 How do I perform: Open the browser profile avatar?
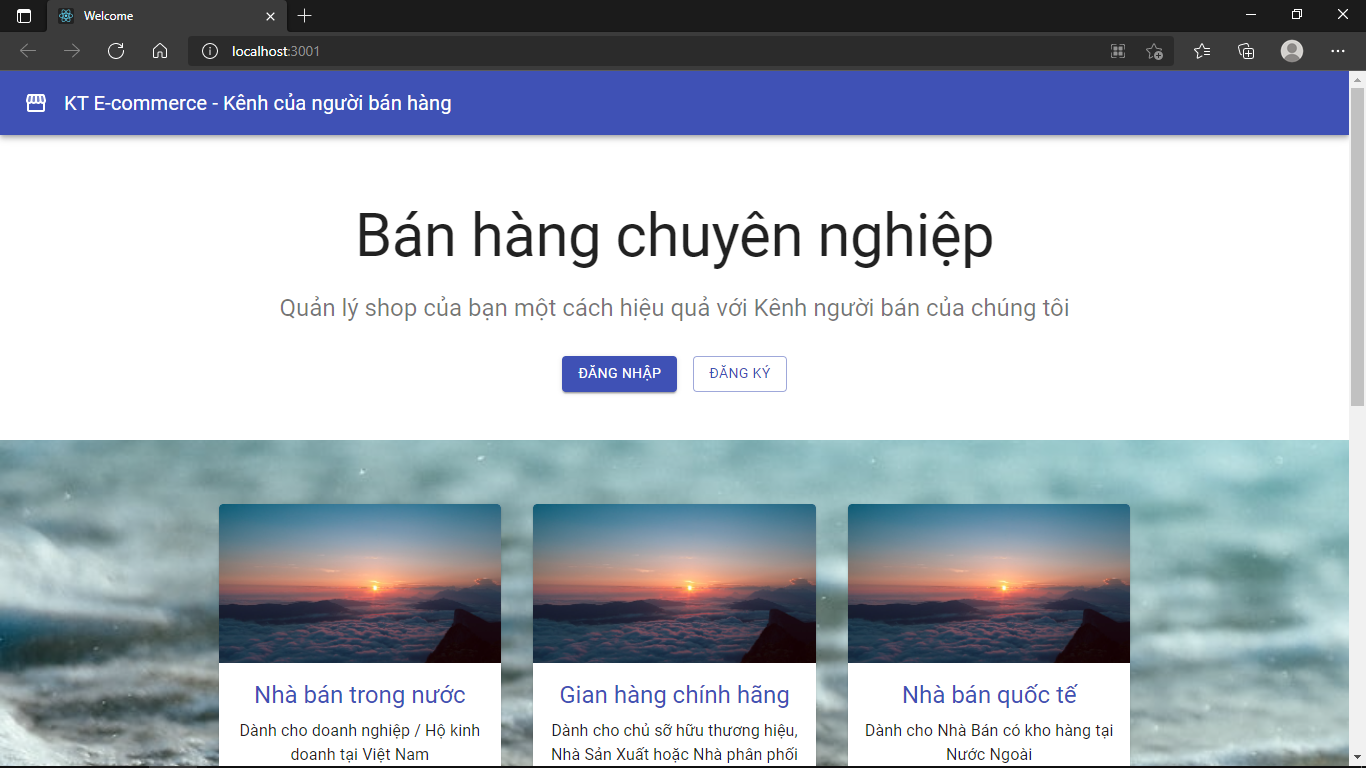click(x=1291, y=51)
